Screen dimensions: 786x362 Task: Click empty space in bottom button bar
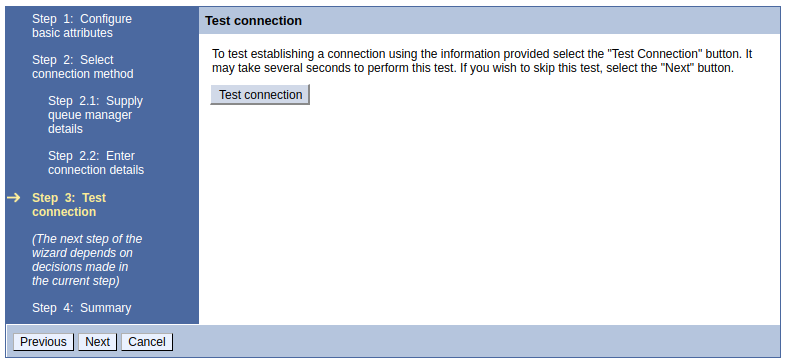click(x=476, y=342)
